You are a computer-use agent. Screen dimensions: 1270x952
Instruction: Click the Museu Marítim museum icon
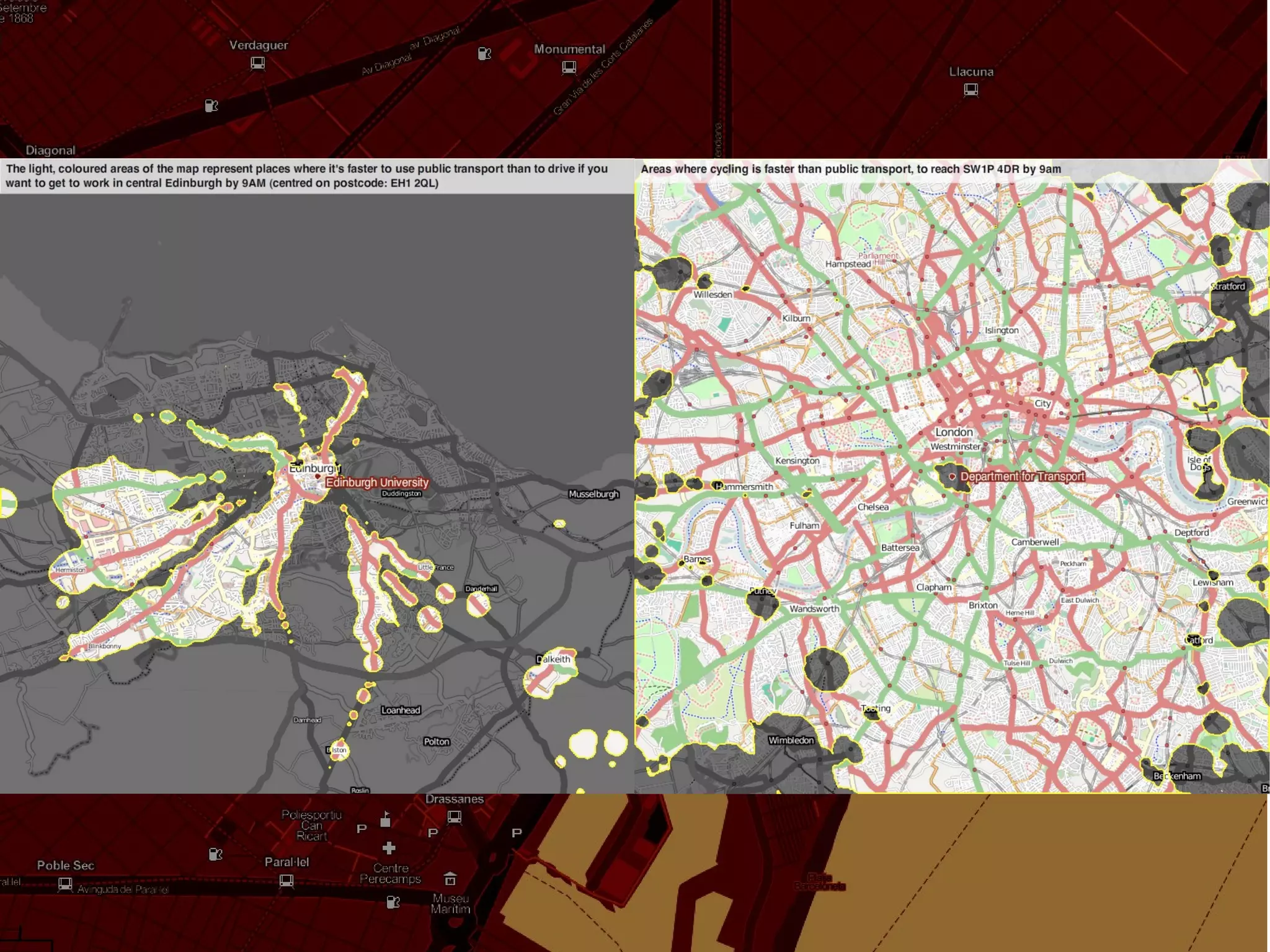coord(450,879)
